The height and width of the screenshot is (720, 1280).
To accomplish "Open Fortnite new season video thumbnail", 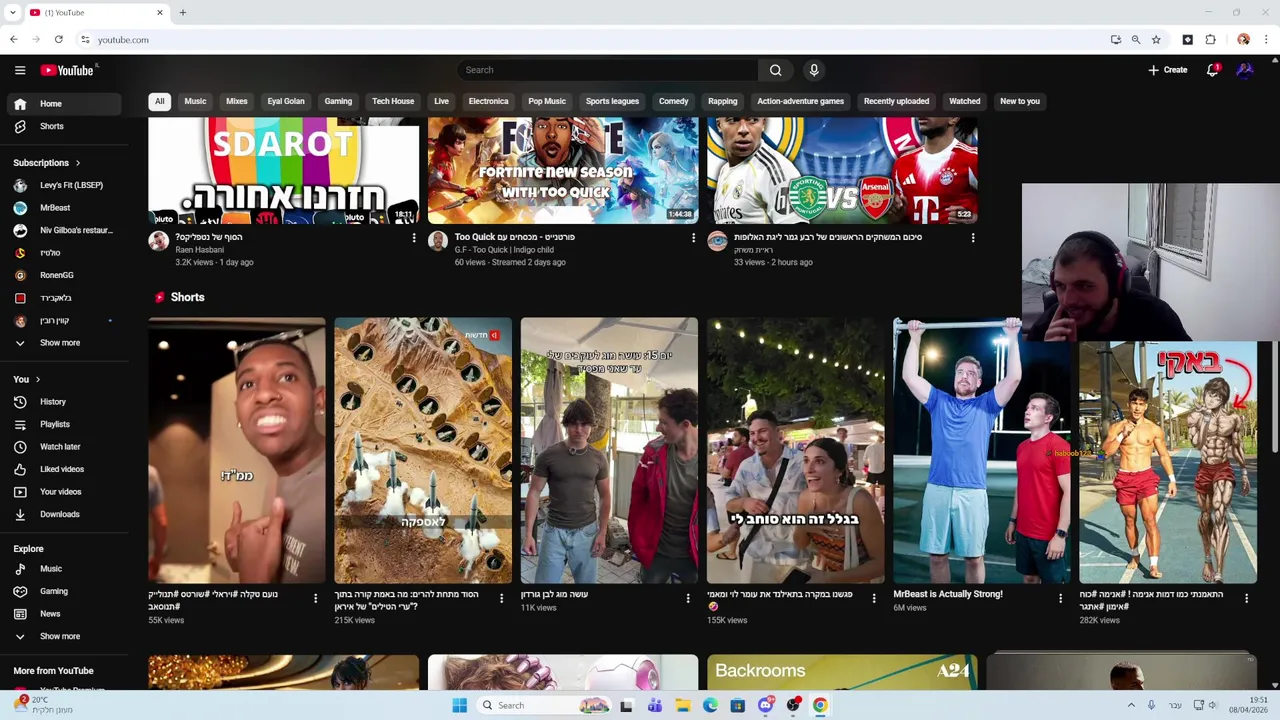I will tap(563, 170).
